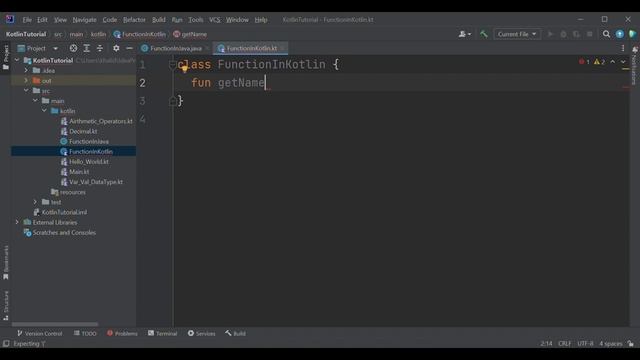The image size is (640, 360).
Task: Select FunctionInJava in project tree
Action: pyautogui.click(x=84, y=142)
